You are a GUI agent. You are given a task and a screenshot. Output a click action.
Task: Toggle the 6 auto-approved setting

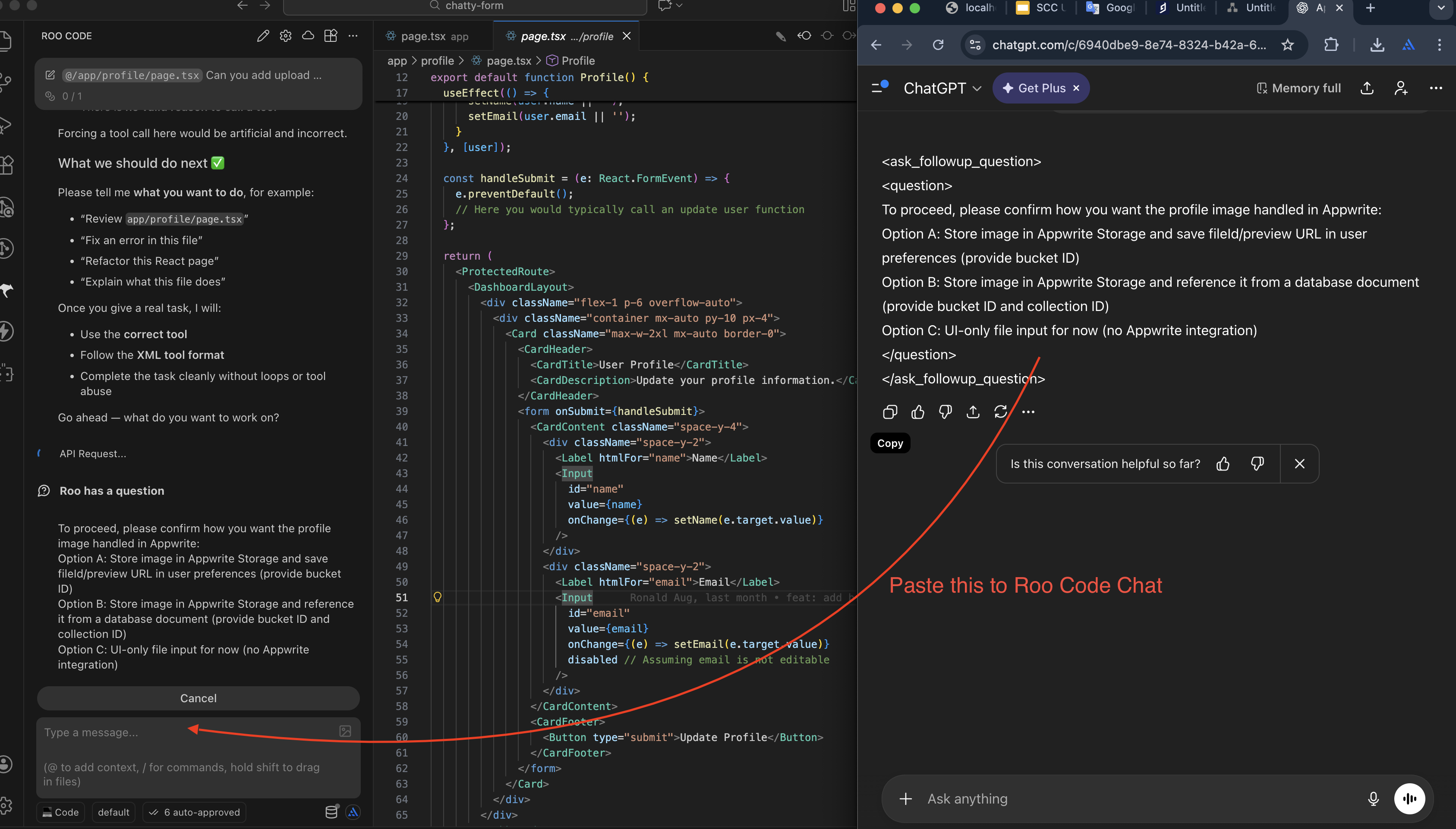tap(195, 812)
